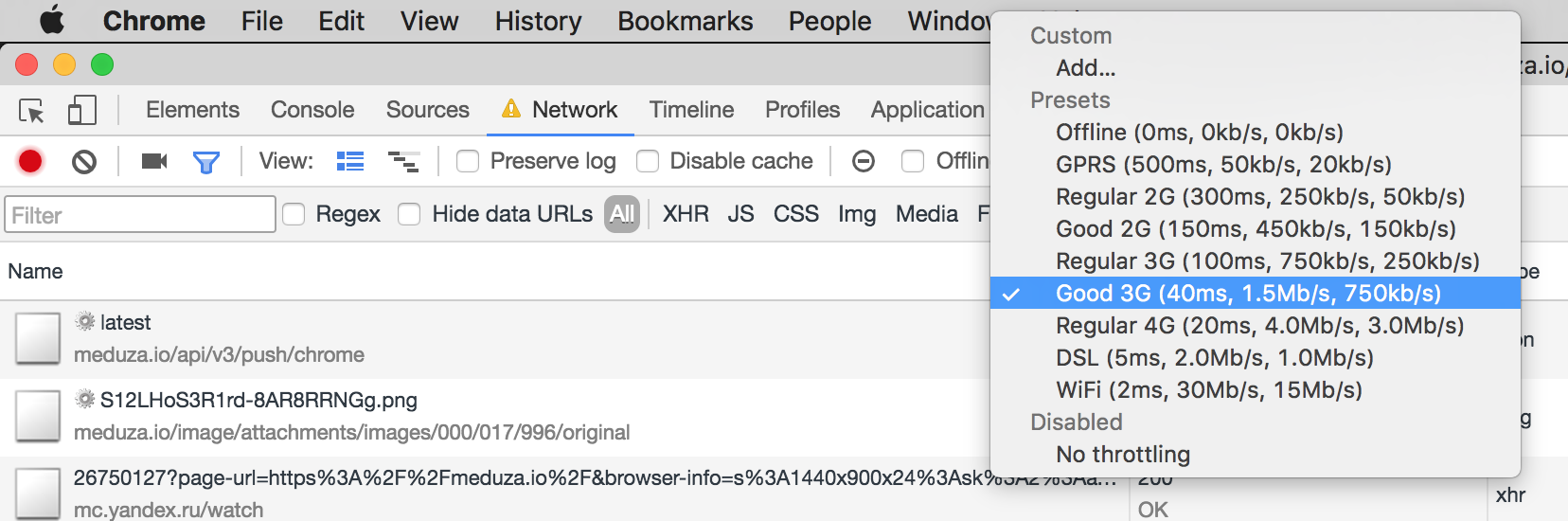Switch to the Sources tab
The image size is (1568, 521).
pos(427,110)
